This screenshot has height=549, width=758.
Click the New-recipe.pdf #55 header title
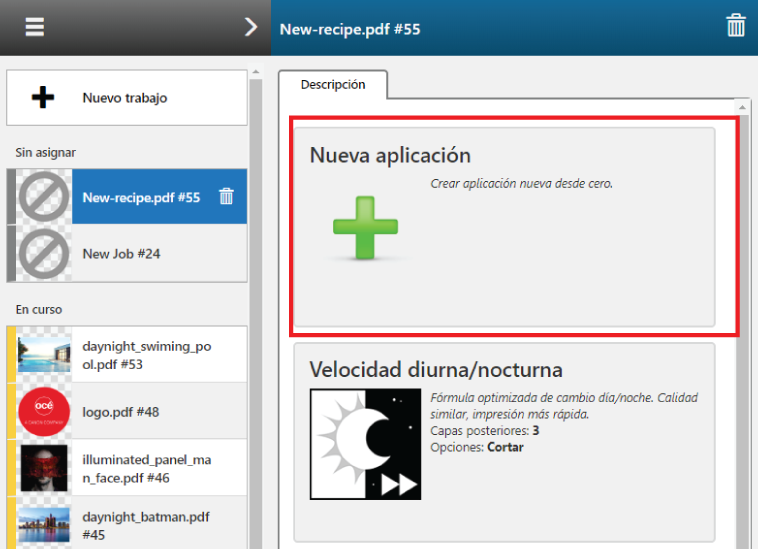click(350, 29)
